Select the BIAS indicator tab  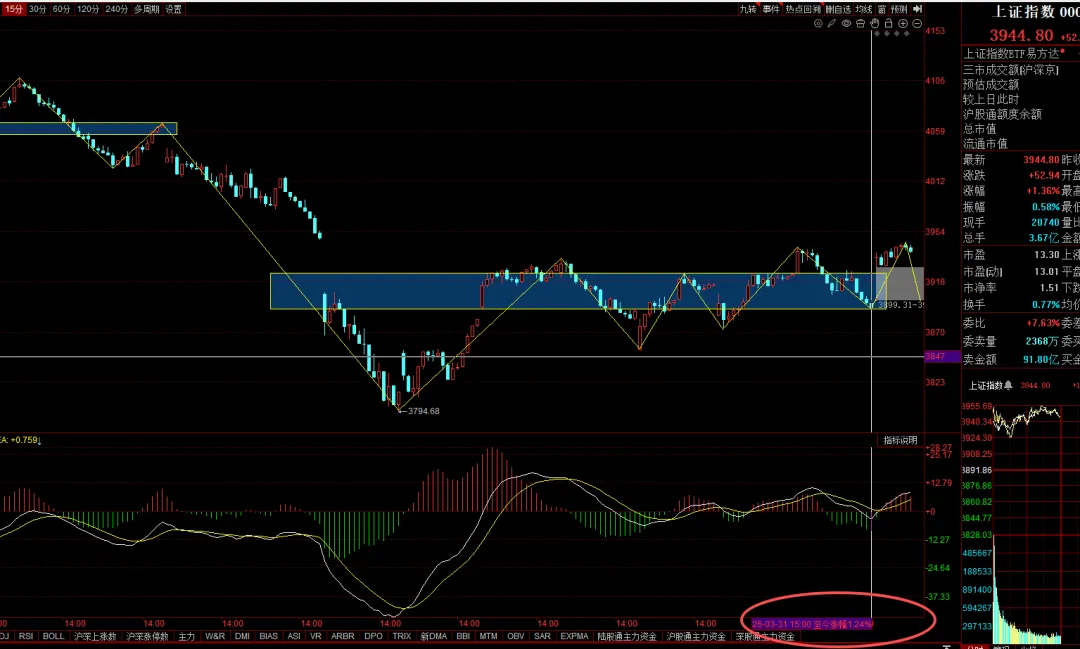pos(269,636)
